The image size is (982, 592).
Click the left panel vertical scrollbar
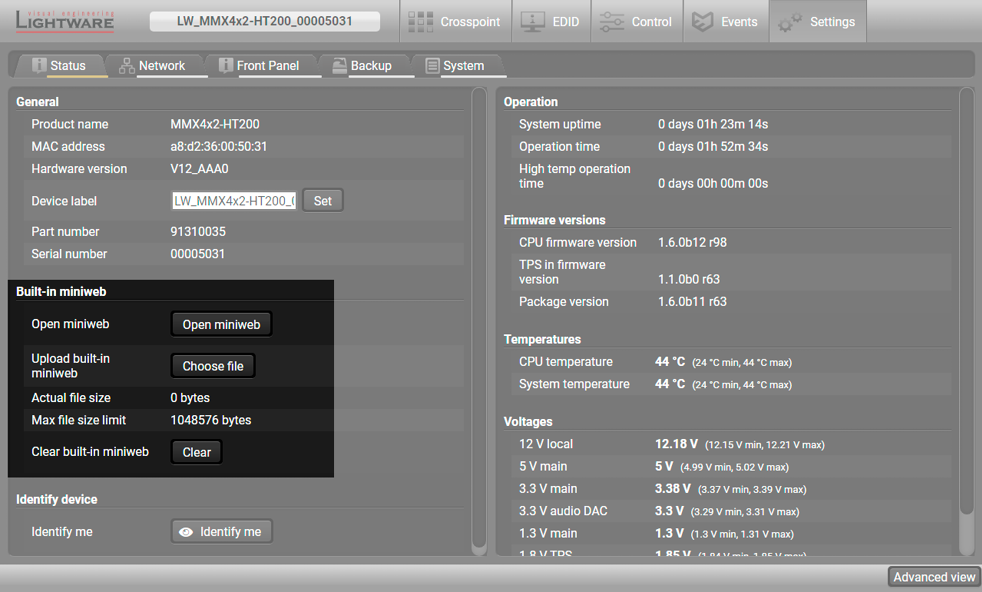pos(479,321)
